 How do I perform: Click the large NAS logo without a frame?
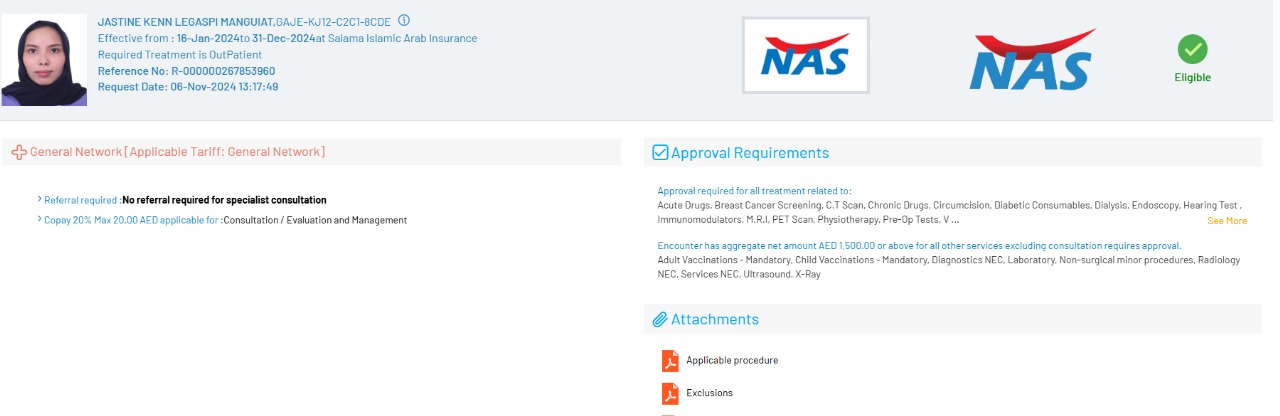[1035, 59]
